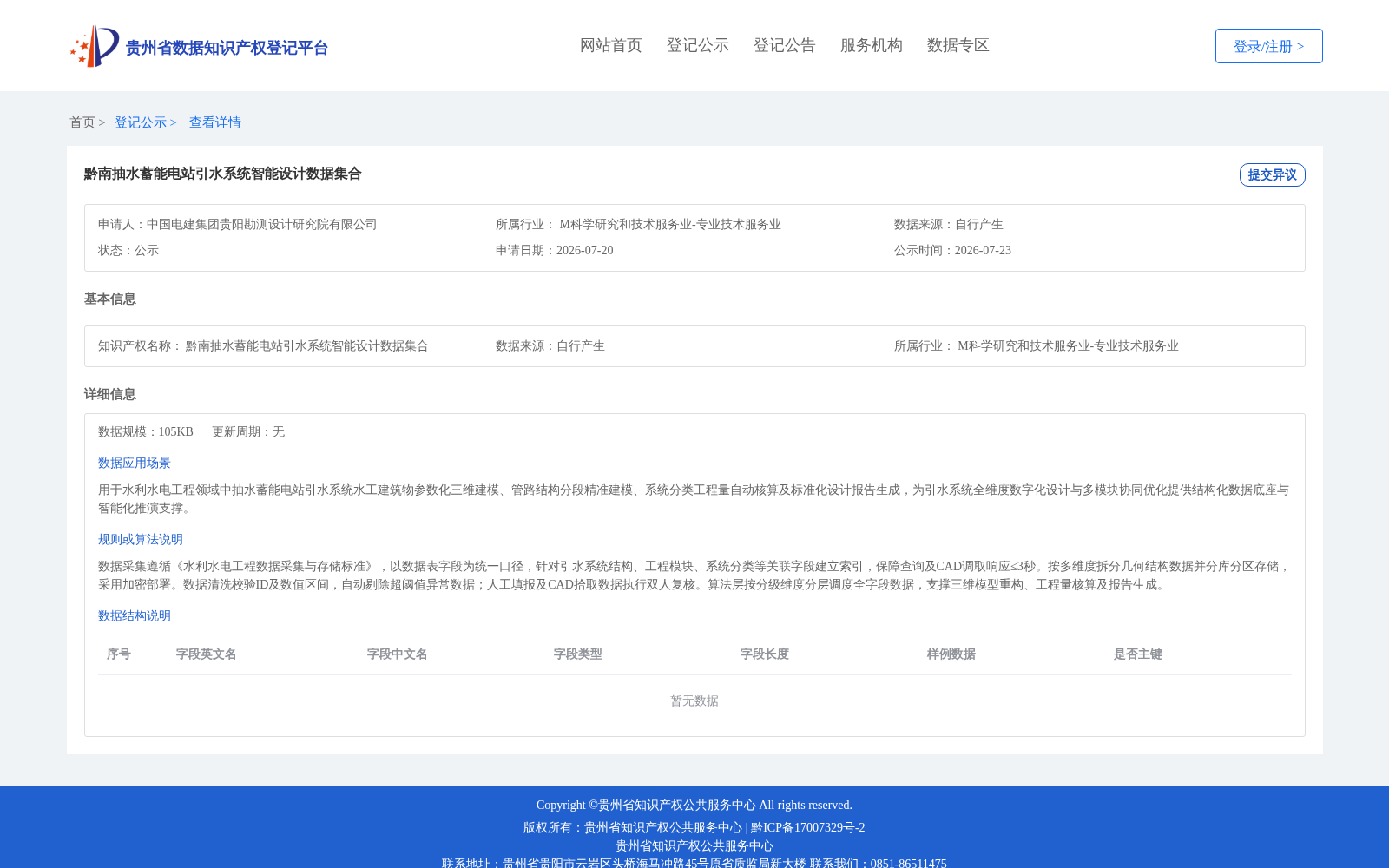The width and height of the screenshot is (1389, 868).
Task: Click 数据来源：自行产生 in summary box
Action: [949, 224]
